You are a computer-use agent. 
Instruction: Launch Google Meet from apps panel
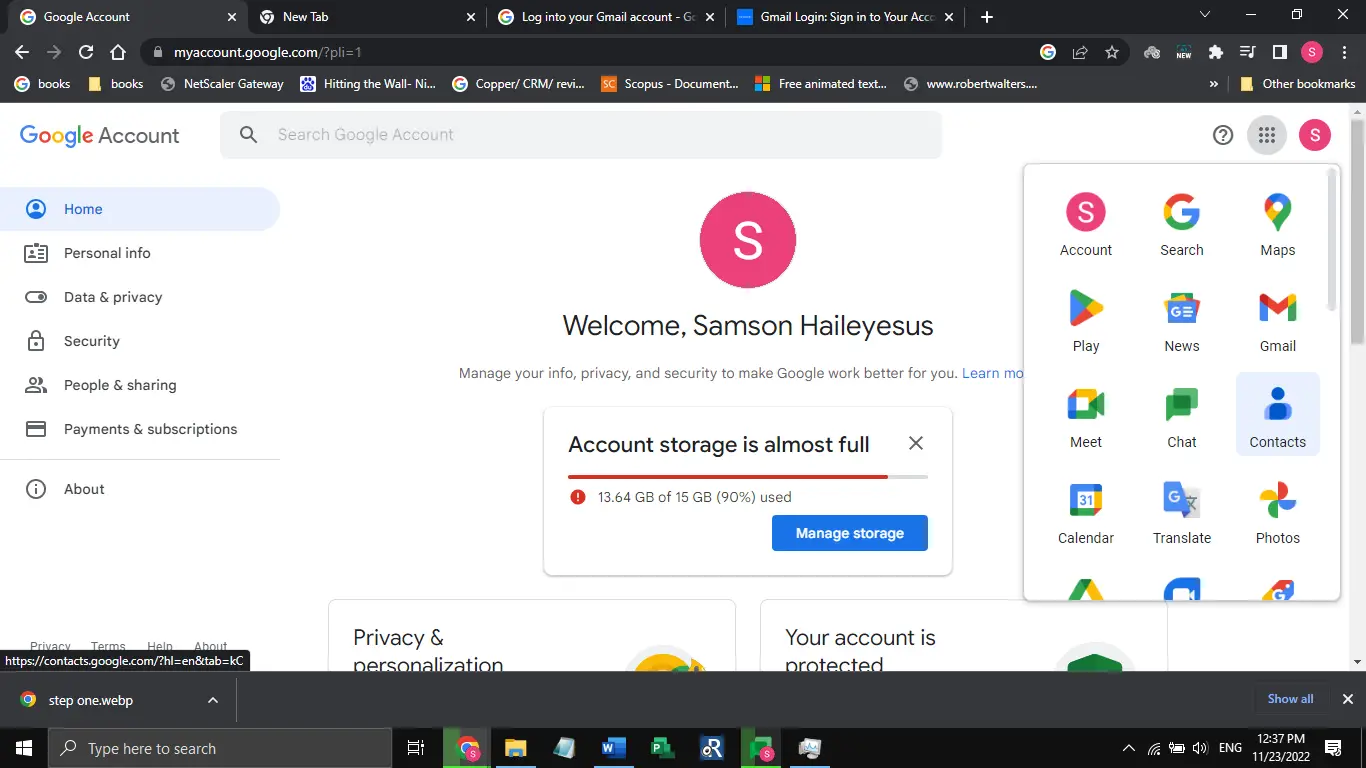pyautogui.click(x=1086, y=416)
